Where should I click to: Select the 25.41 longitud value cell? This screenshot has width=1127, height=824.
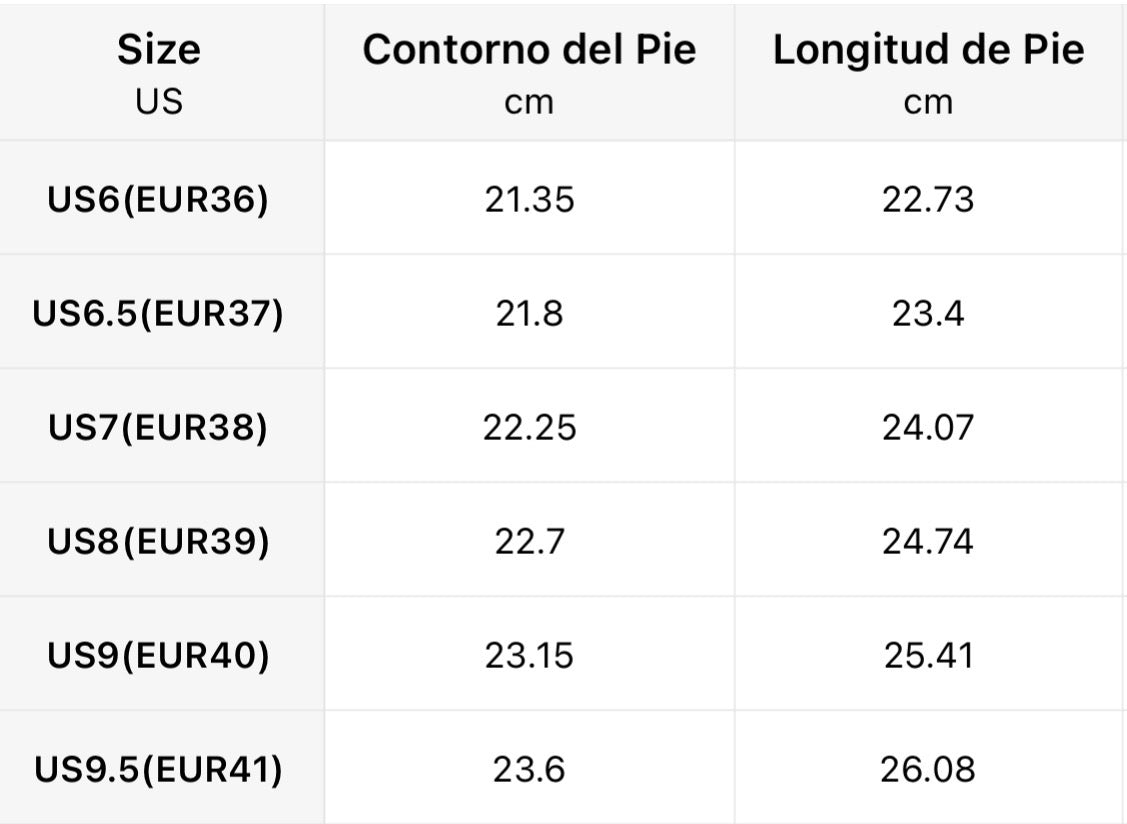tap(928, 656)
